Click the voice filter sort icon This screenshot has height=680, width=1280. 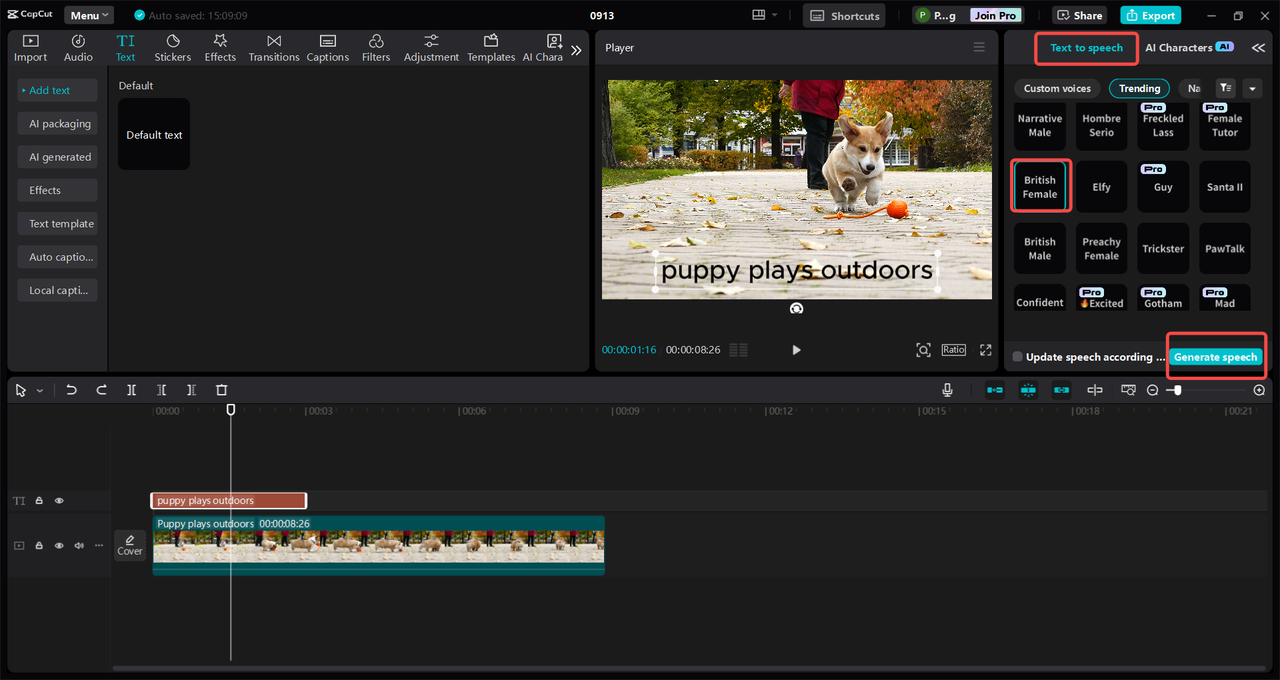point(1225,88)
